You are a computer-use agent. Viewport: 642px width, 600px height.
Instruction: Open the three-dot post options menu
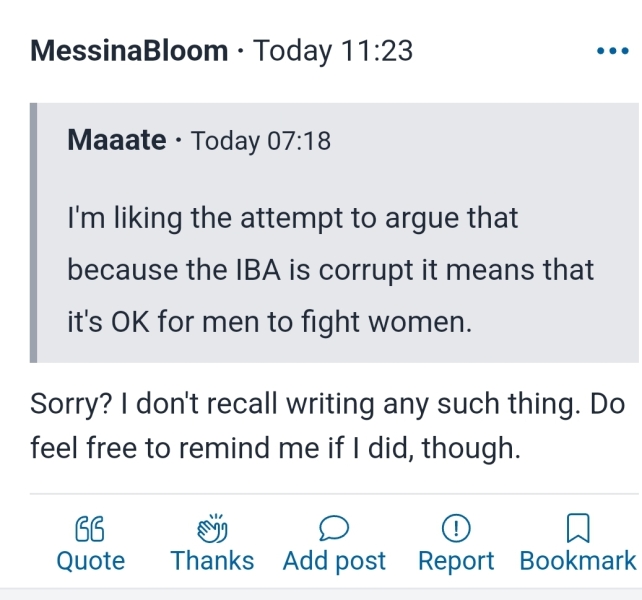point(611,51)
